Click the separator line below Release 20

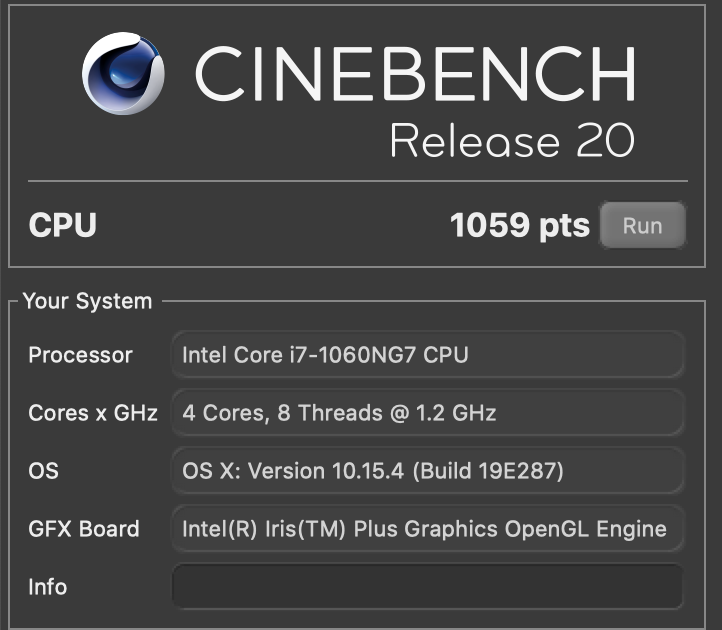pos(358,181)
